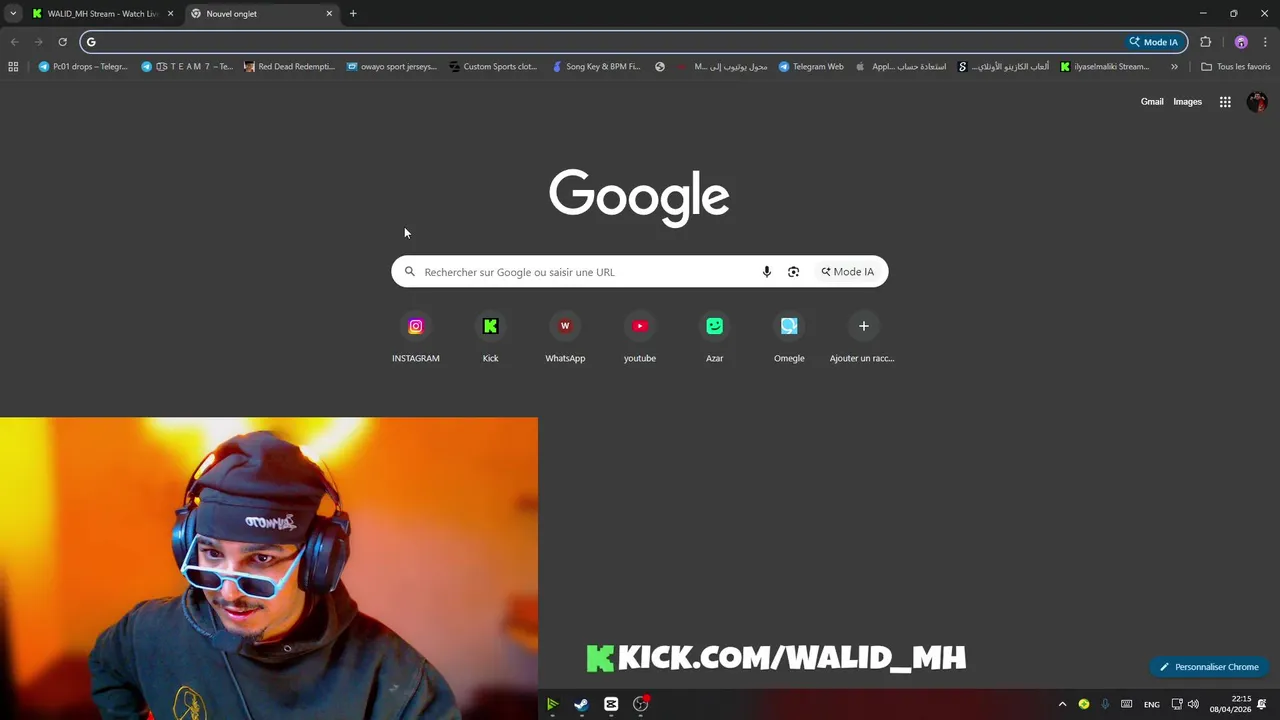
Task: Open the Extensions puzzle icon
Action: (1205, 42)
